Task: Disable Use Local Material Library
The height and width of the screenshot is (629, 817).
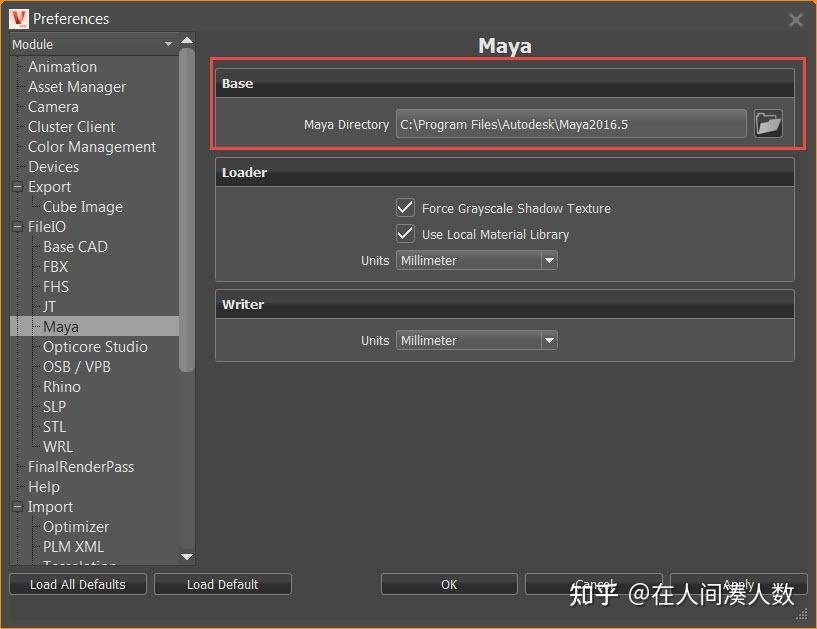Action: 405,234
